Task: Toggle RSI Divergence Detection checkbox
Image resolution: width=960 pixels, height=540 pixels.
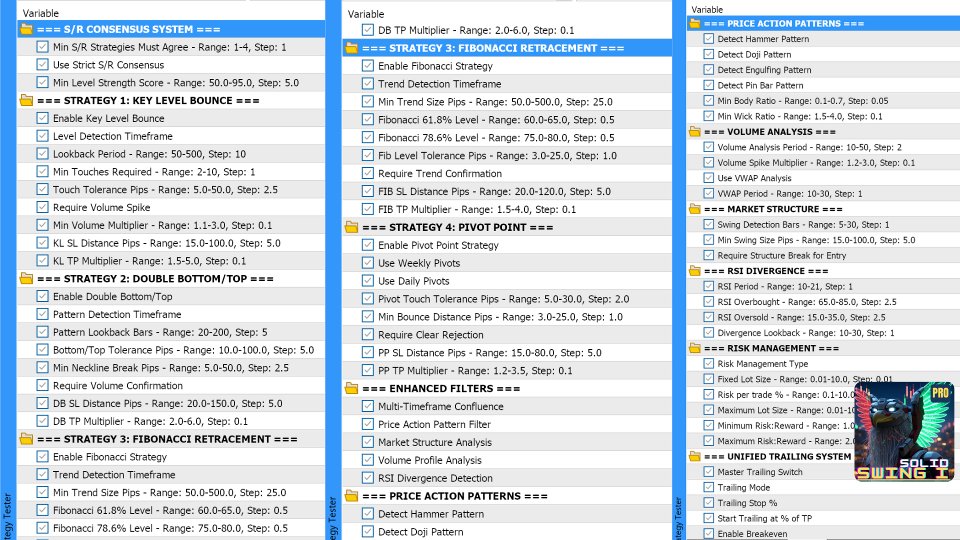Action: point(367,478)
